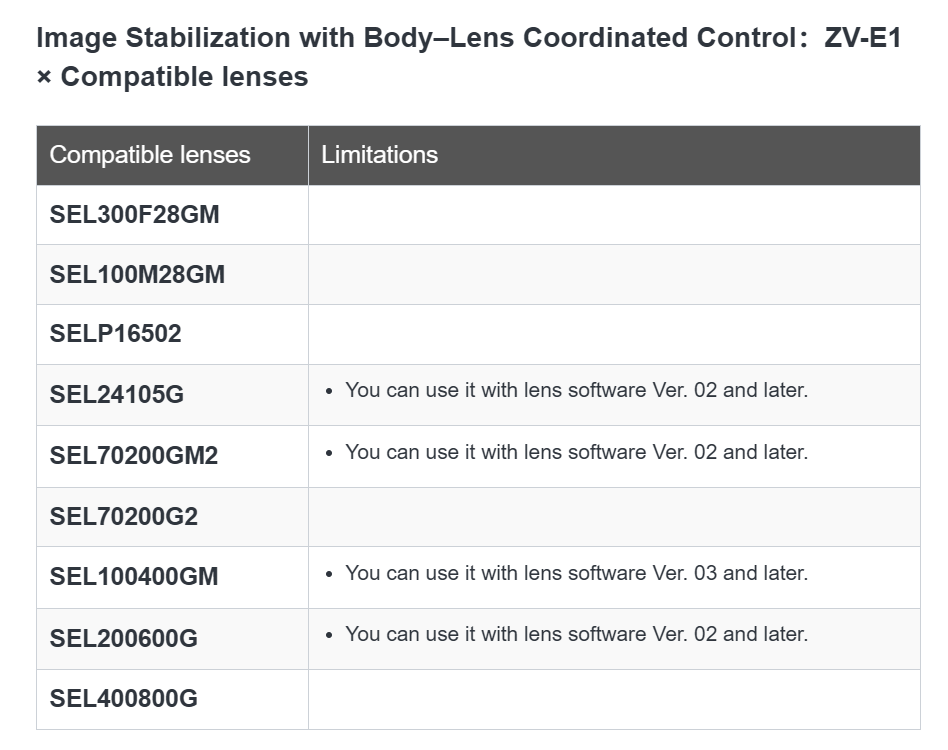Screen dimensions: 948x750
Task: Click the empty Limitations cell for SEL300F28GM
Action: pos(614,214)
